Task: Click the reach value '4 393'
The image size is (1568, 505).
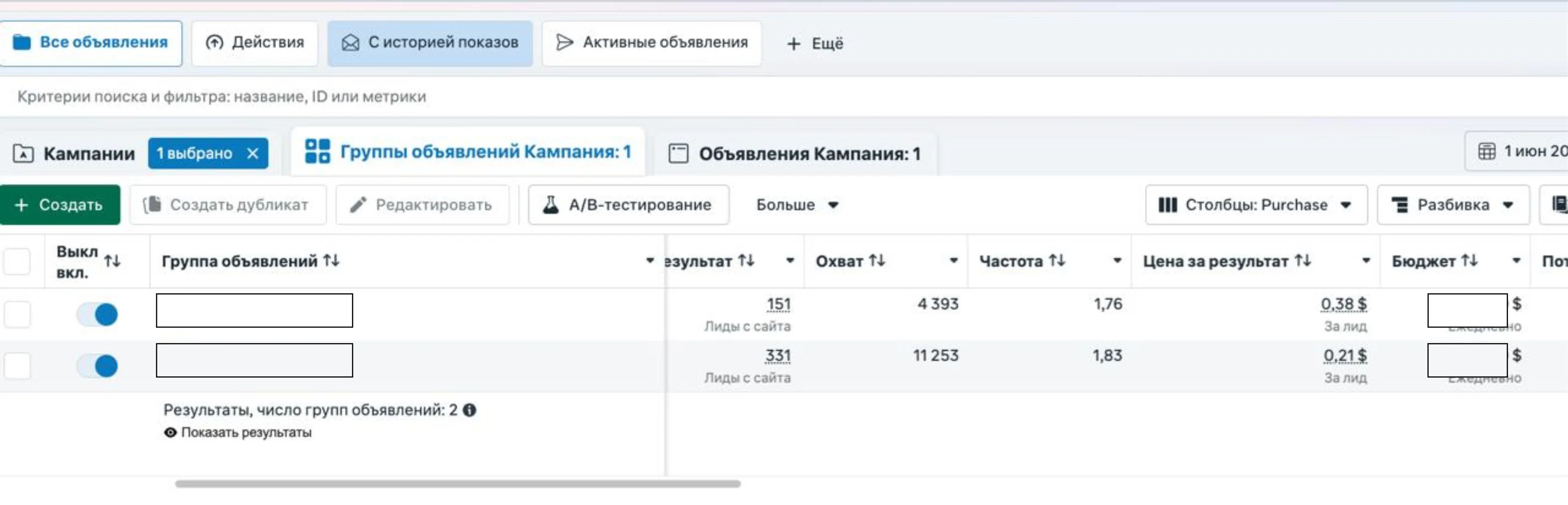Action: pos(938,303)
